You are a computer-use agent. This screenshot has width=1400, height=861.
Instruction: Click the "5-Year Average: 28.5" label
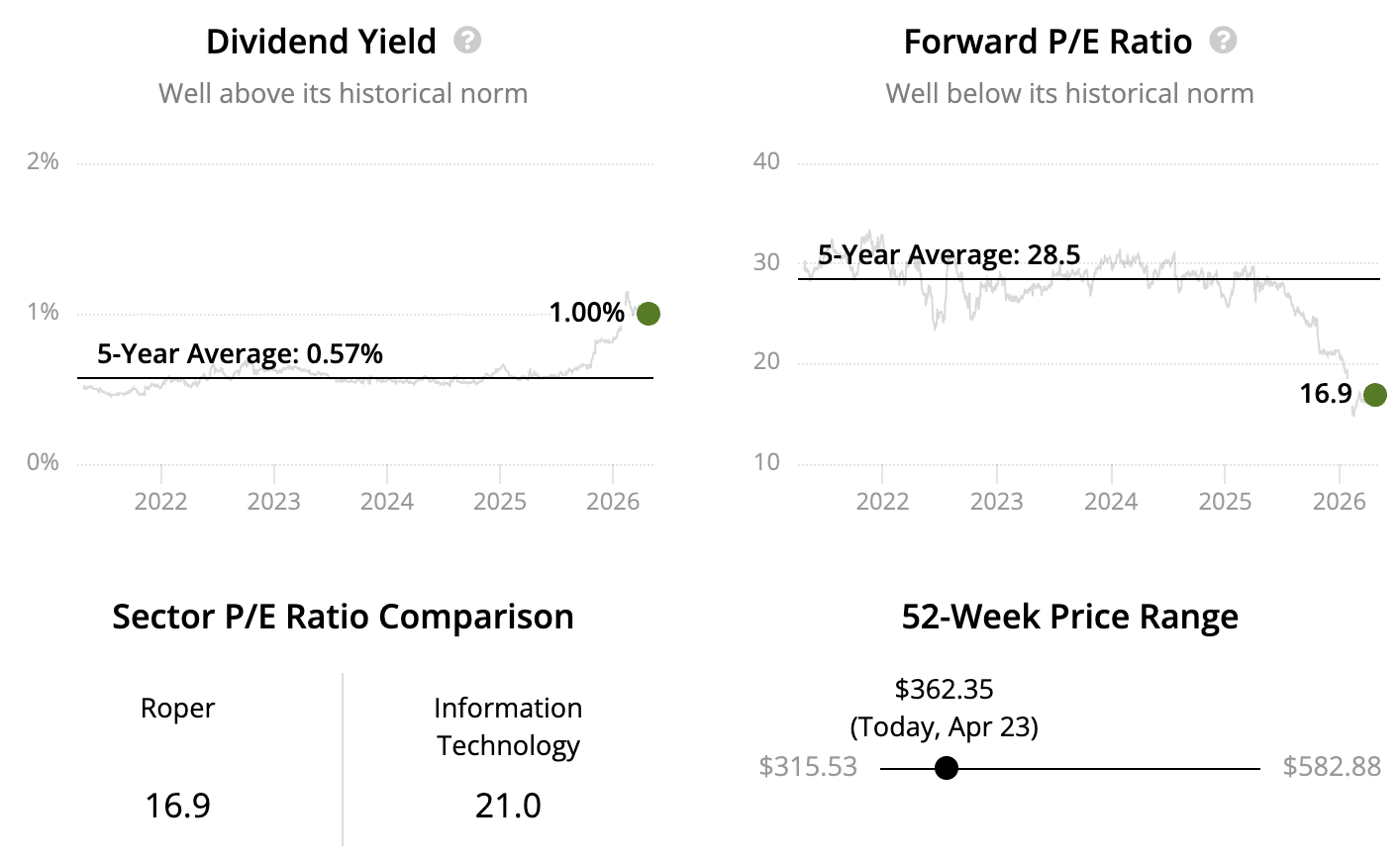pos(949,255)
